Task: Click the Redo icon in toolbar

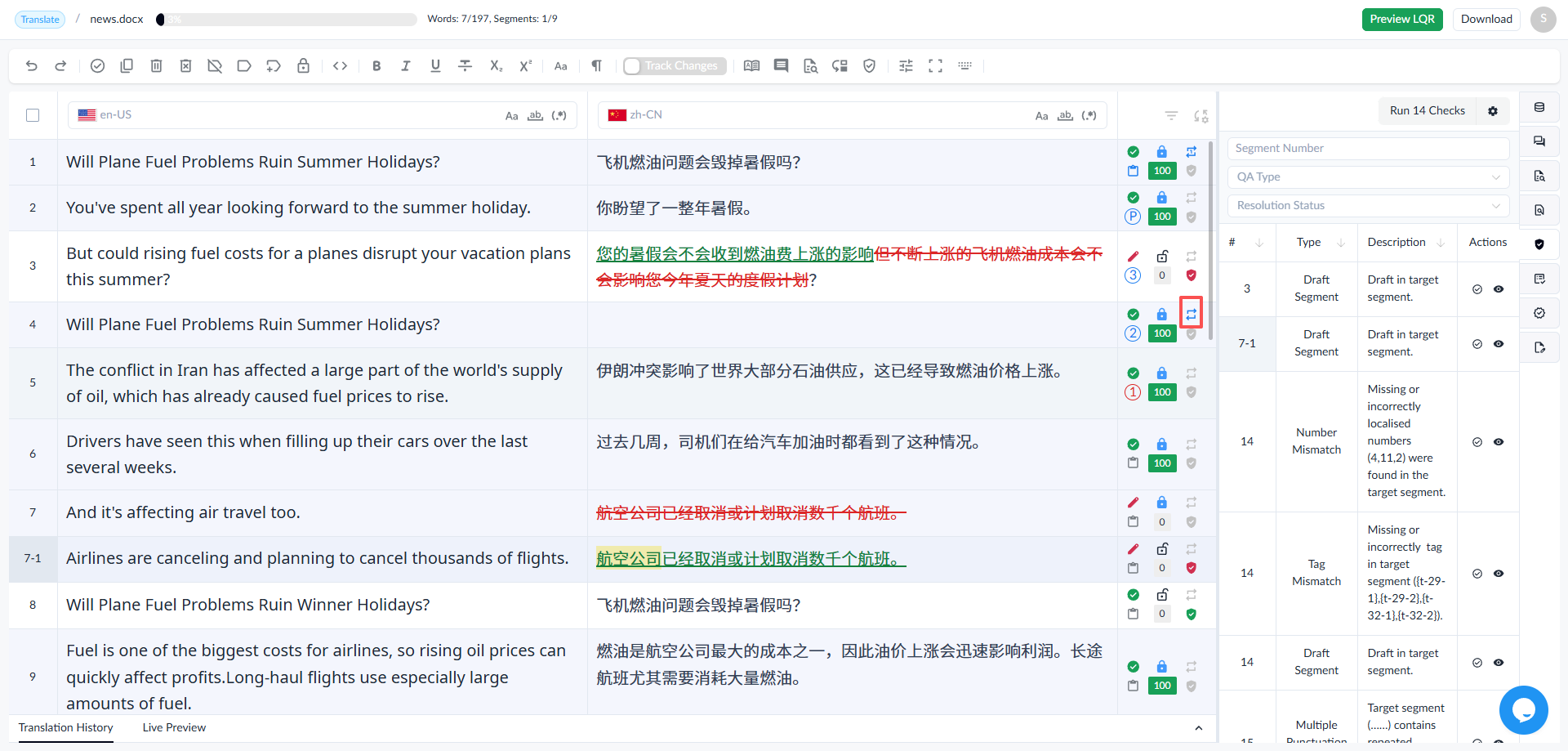Action: tap(60, 66)
